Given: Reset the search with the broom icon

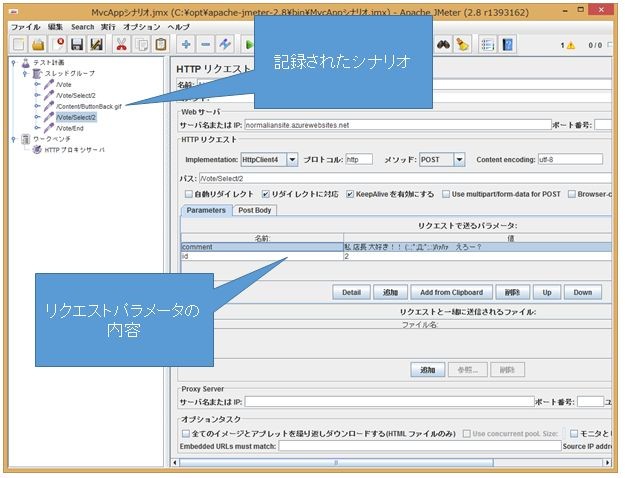Looking at the screenshot, I should [462, 44].
